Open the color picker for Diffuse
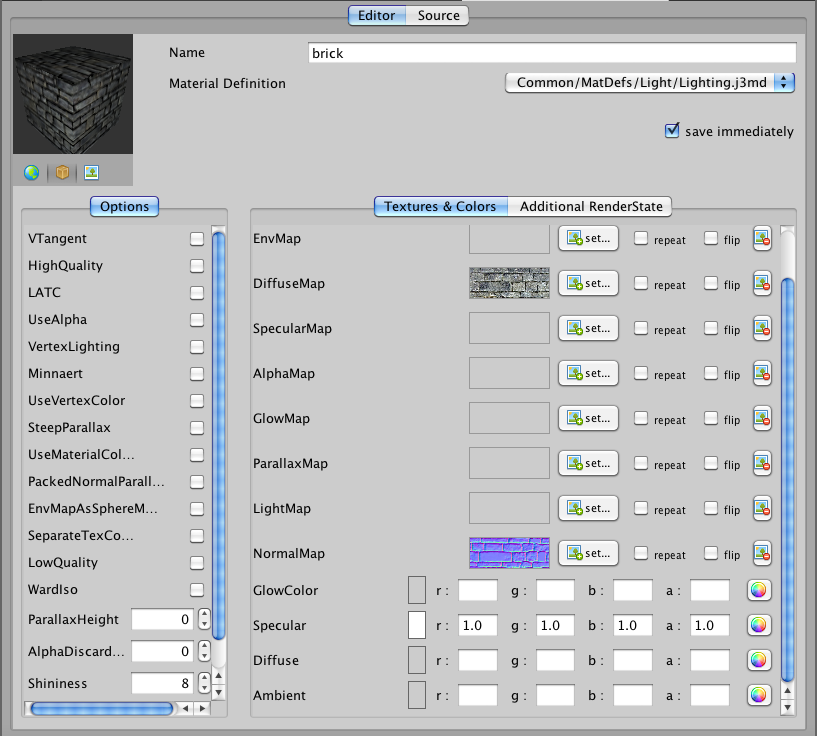This screenshot has height=736, width=817. (x=759, y=660)
